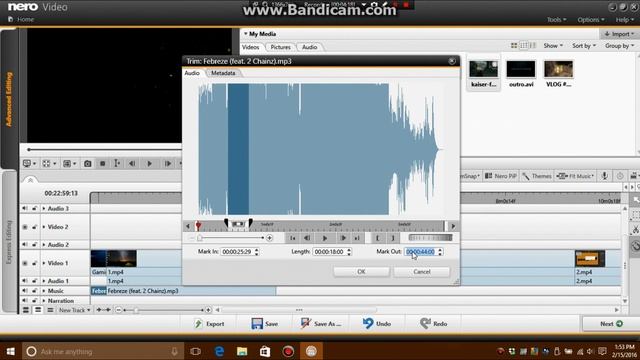Open the Group by dropdown
This screenshot has width=640, height=360.
pos(620,46)
